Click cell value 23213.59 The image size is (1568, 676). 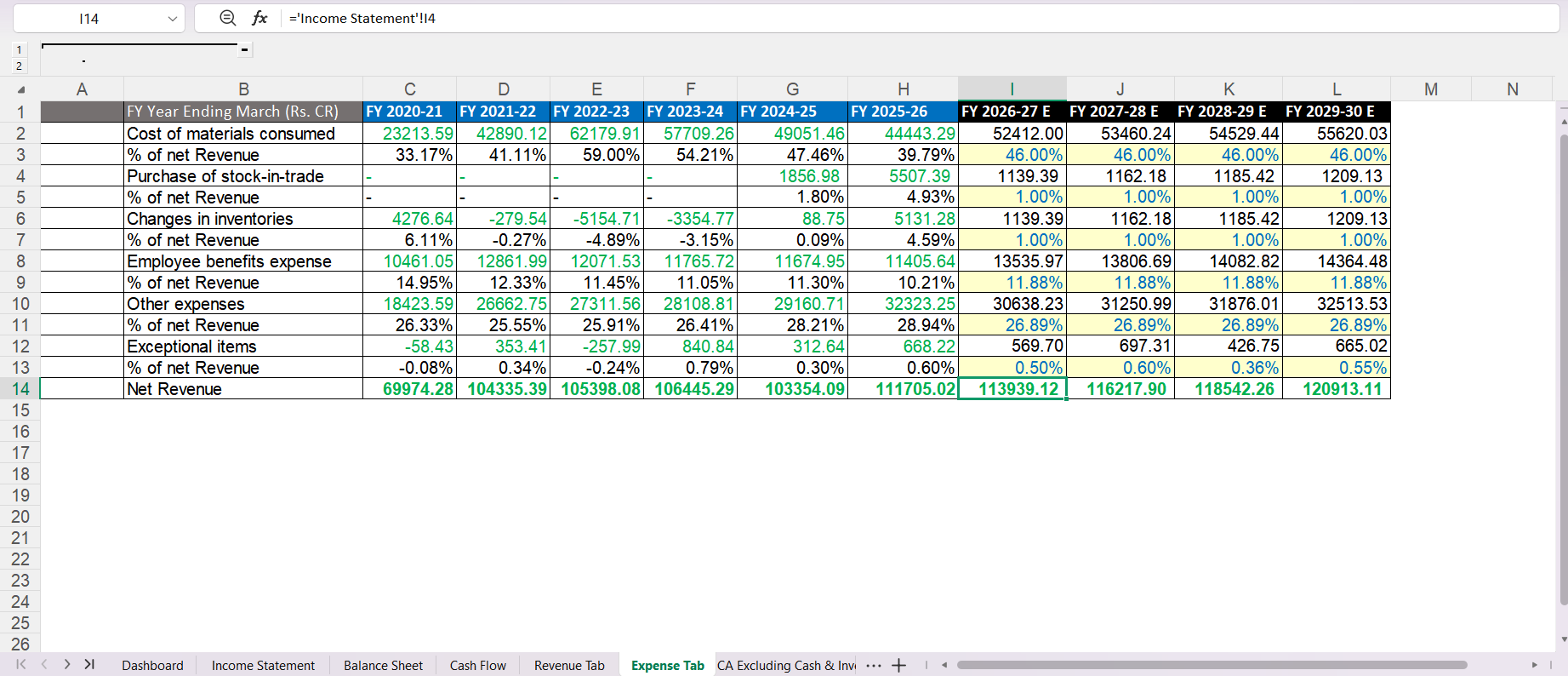[x=409, y=134]
